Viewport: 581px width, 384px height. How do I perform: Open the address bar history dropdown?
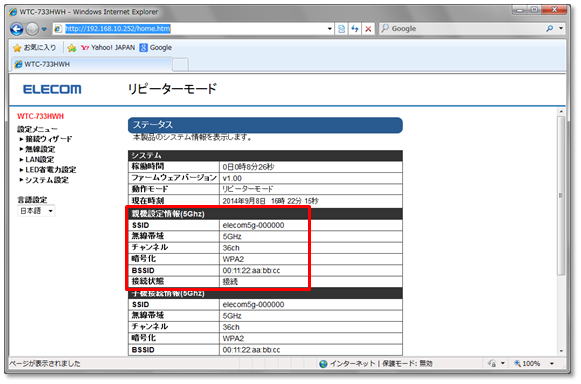pyautogui.click(x=329, y=29)
